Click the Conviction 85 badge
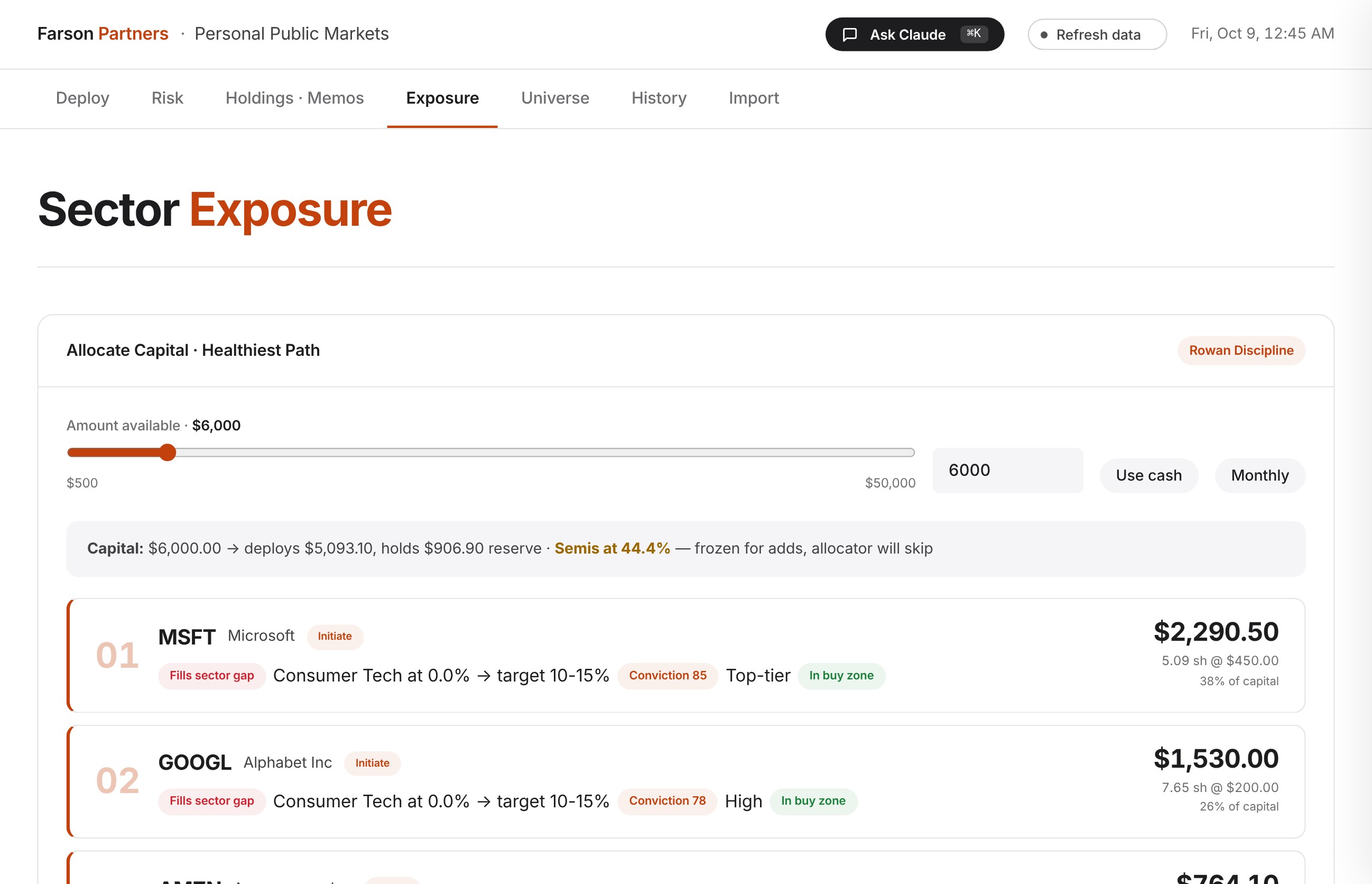 (668, 676)
